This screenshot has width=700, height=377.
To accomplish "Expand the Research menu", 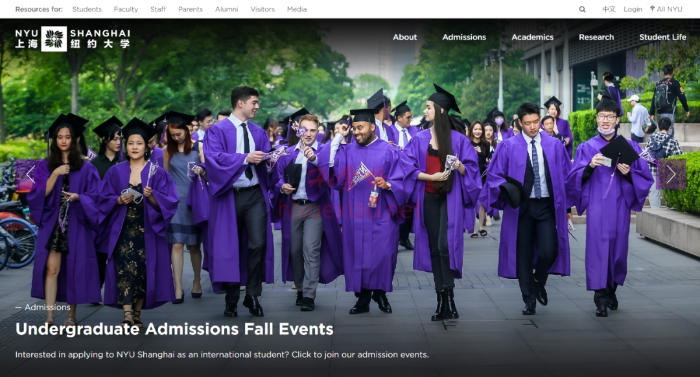I will pyautogui.click(x=596, y=37).
